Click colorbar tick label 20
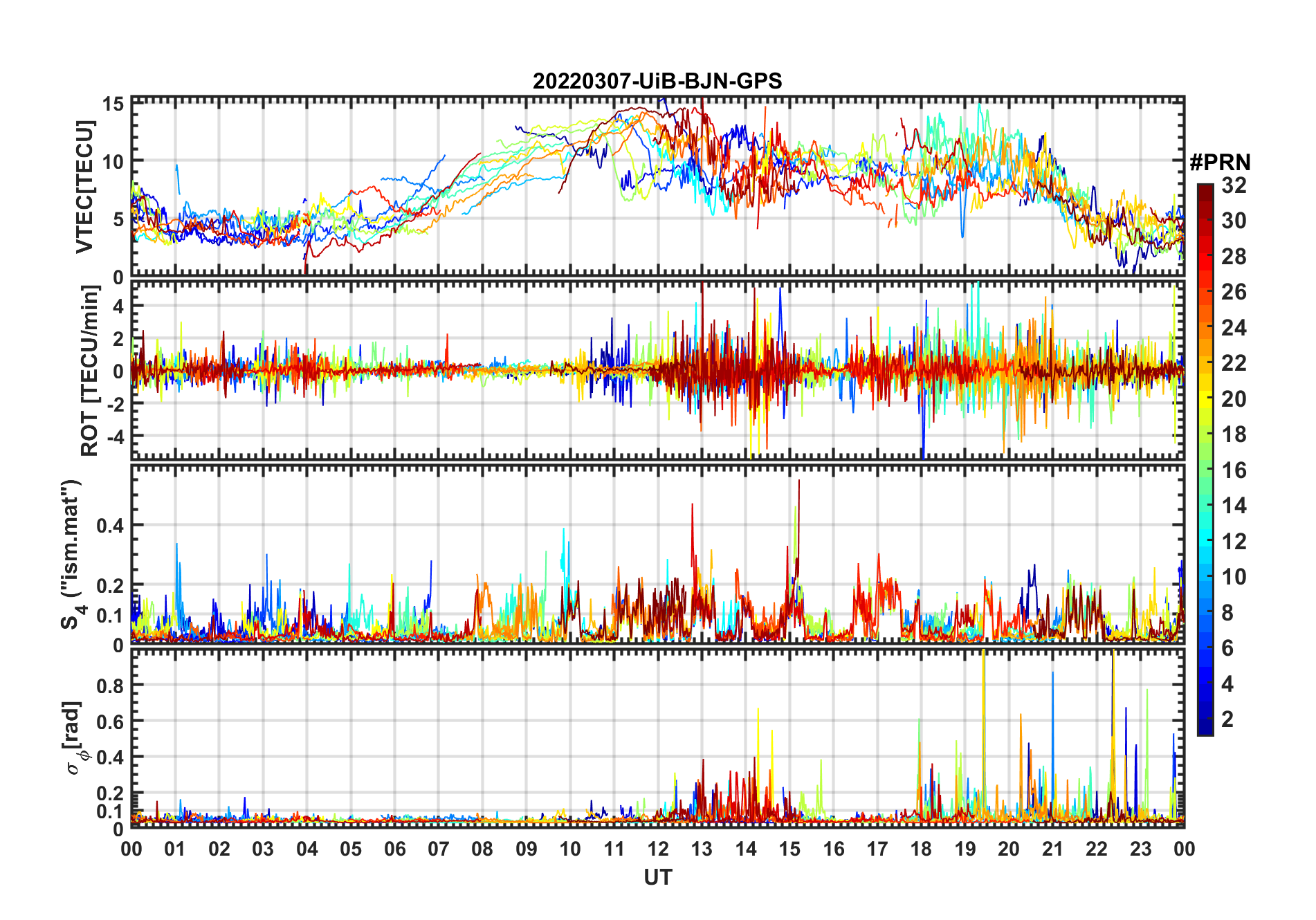Viewport: 1316px width, 920px height. coord(1234,399)
